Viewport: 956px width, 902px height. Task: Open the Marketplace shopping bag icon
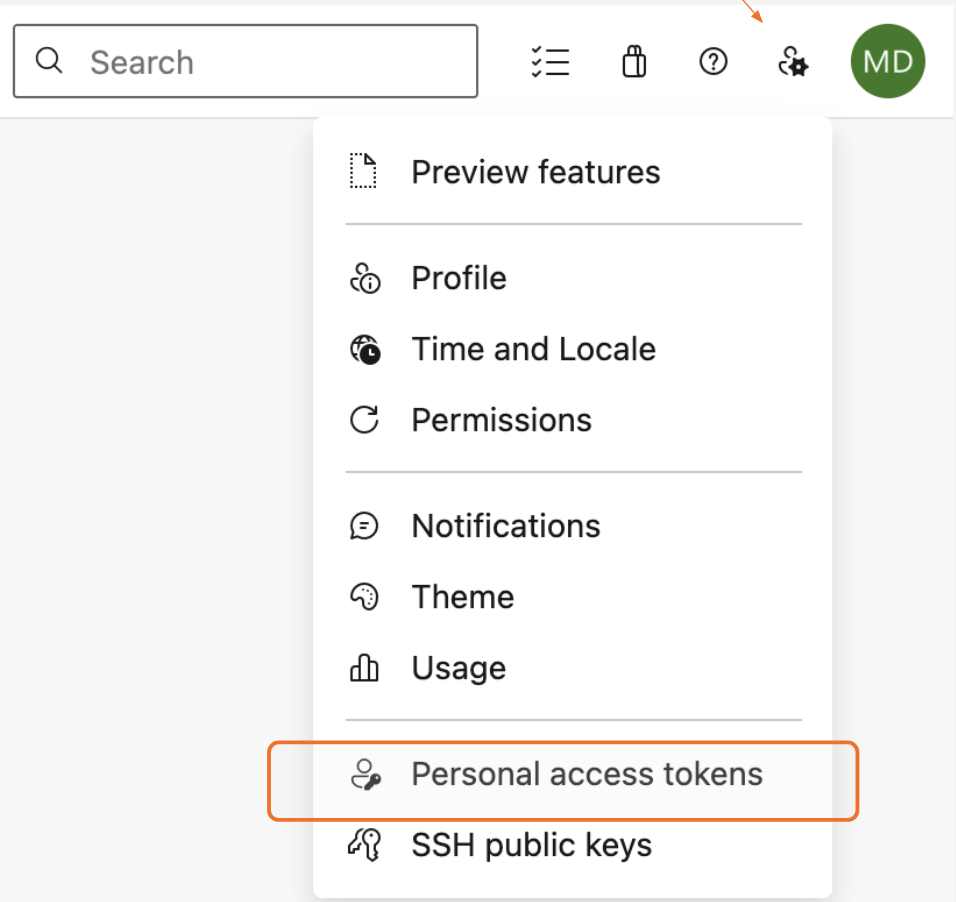pyautogui.click(x=634, y=62)
